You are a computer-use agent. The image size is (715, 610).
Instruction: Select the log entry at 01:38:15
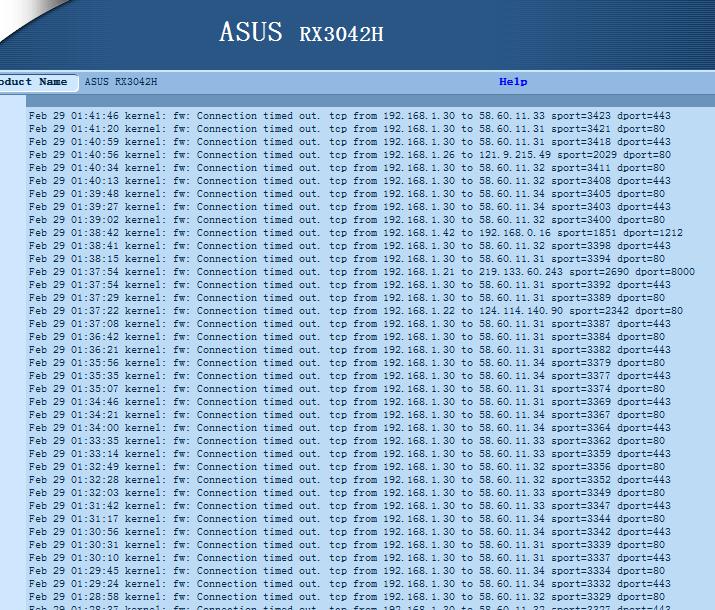(x=347, y=259)
